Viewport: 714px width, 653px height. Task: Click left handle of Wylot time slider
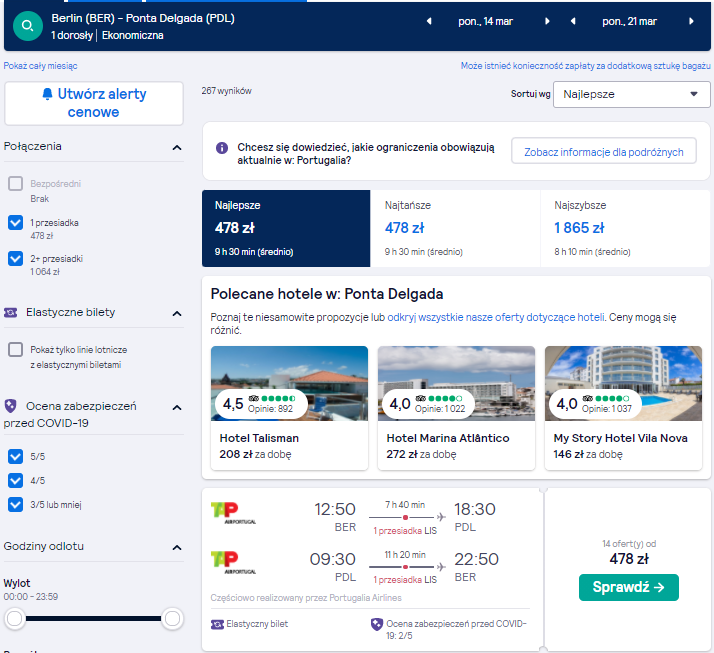coord(15,618)
